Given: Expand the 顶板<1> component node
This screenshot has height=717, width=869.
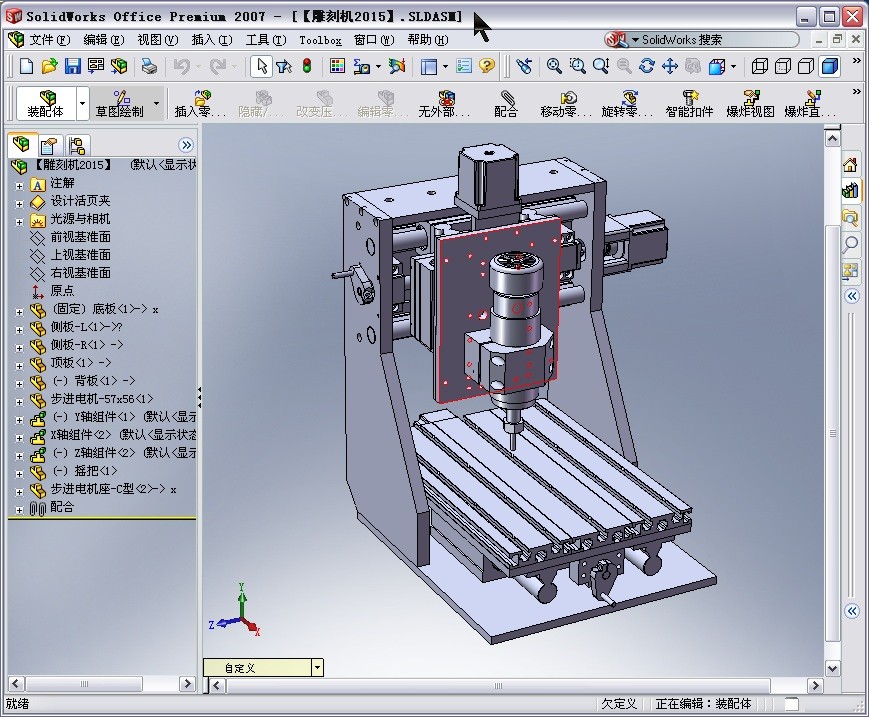Looking at the screenshot, I should pyautogui.click(x=20, y=366).
